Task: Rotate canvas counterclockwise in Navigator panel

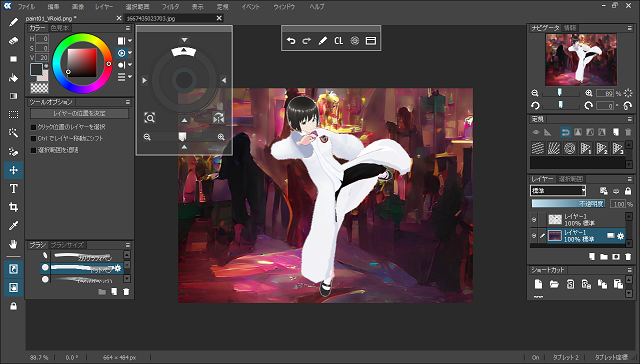Action: [x=535, y=106]
